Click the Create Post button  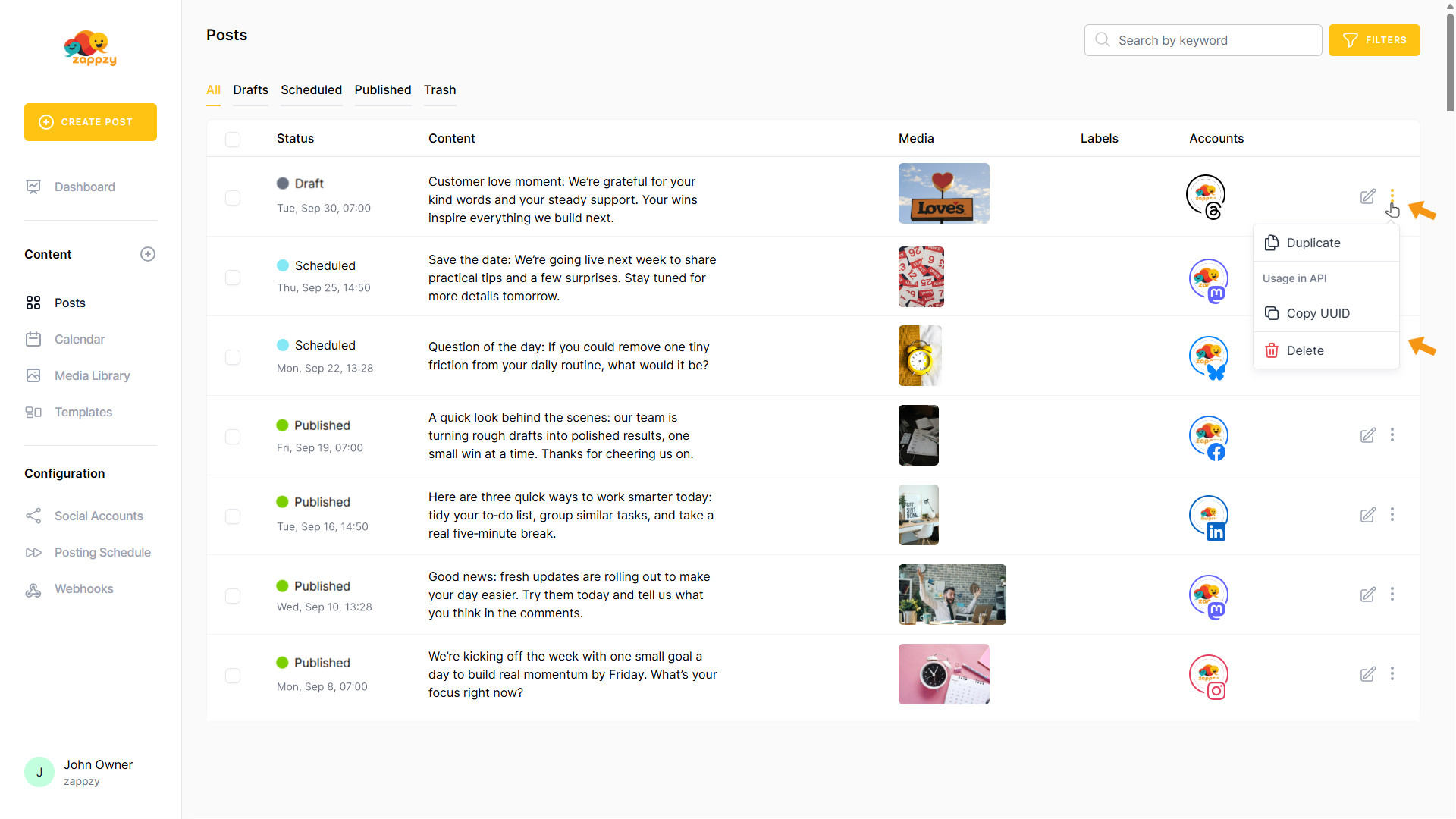tap(90, 122)
